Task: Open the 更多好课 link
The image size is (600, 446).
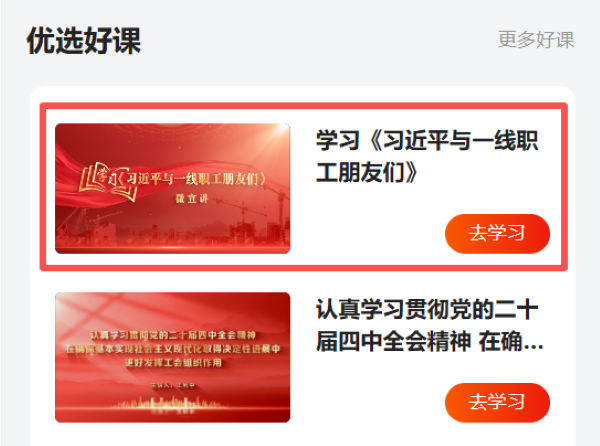Action: click(536, 40)
